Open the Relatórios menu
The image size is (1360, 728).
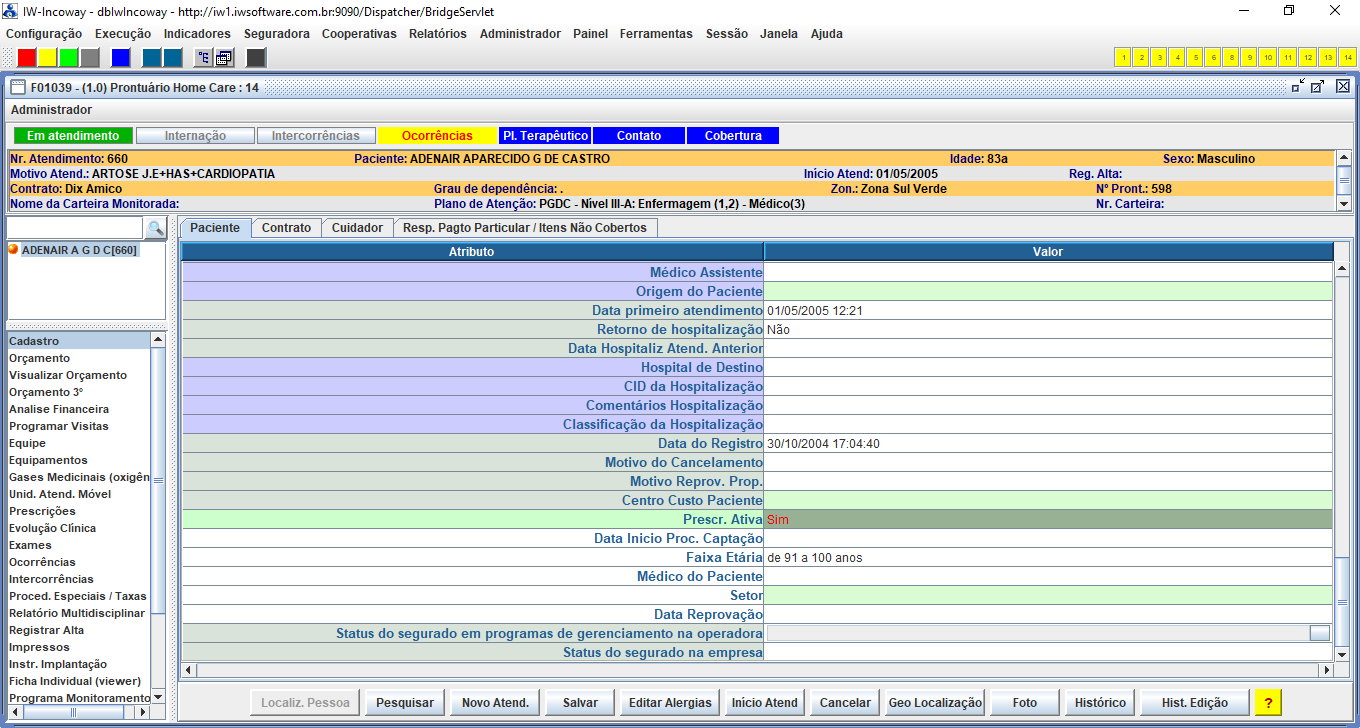437,34
